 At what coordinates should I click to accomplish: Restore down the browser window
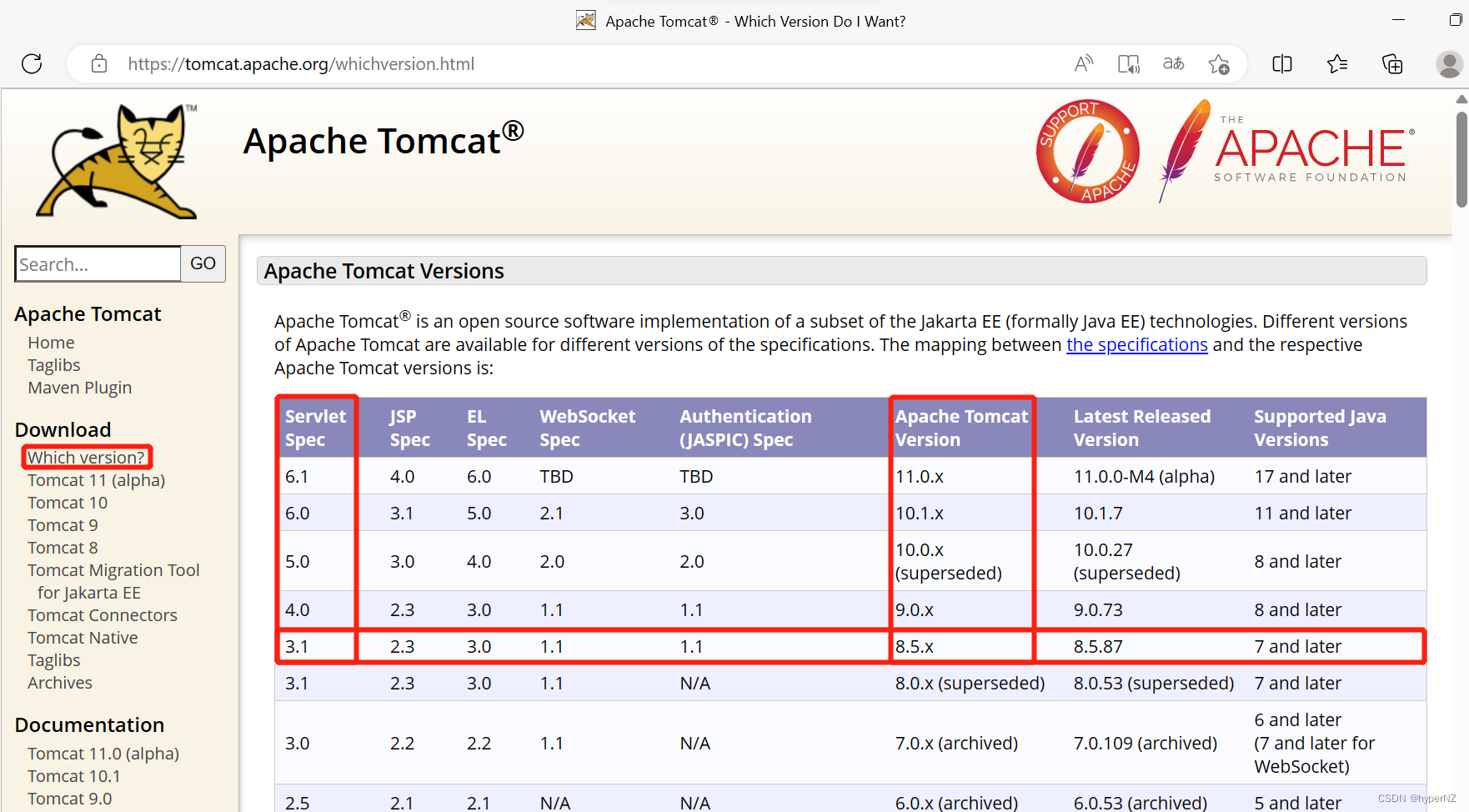1455,20
